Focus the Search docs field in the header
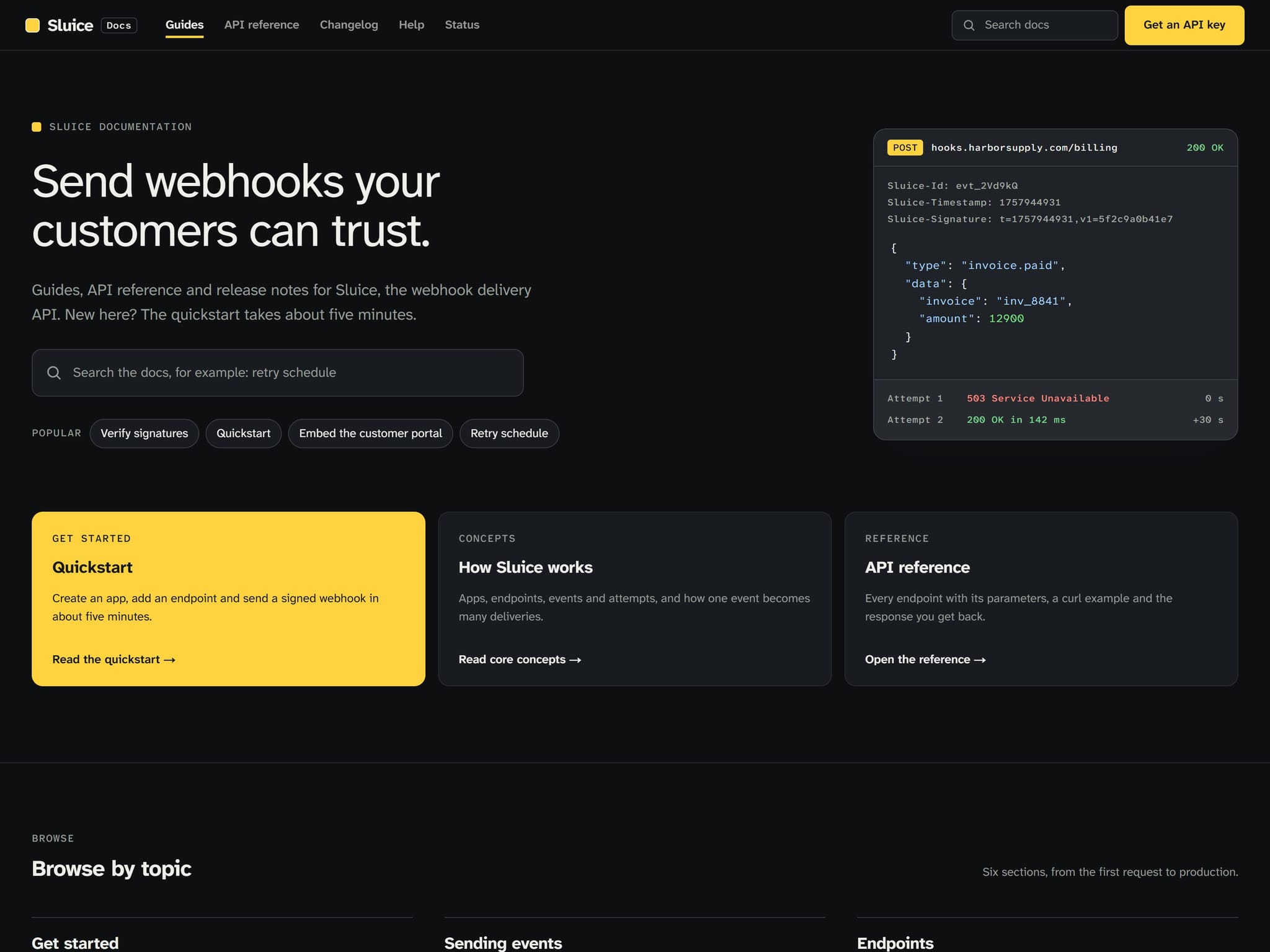The width and height of the screenshot is (1270, 952). [1034, 25]
